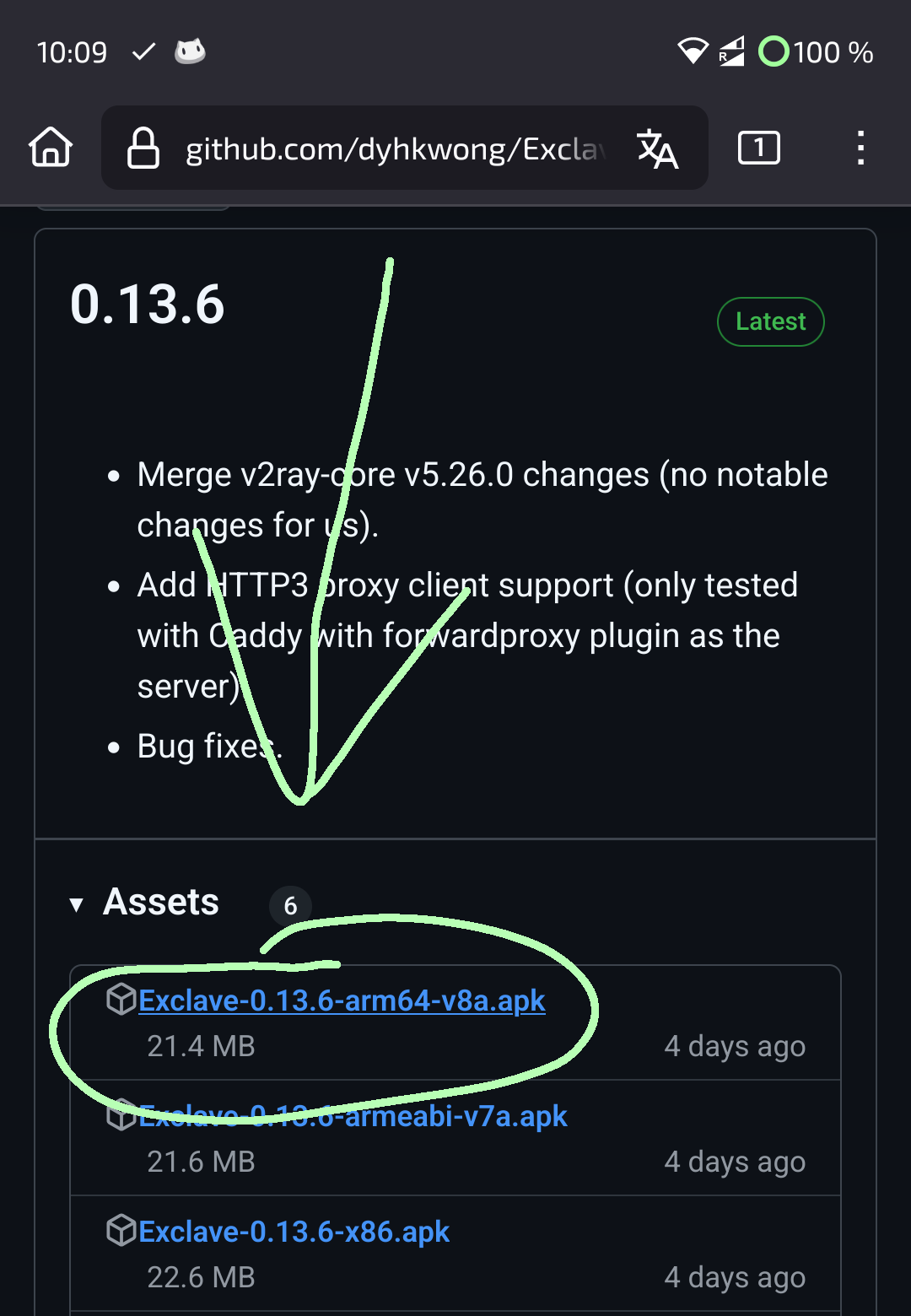The height and width of the screenshot is (1316, 911).
Task: Tap the Assets count badge 6
Action: pos(290,906)
